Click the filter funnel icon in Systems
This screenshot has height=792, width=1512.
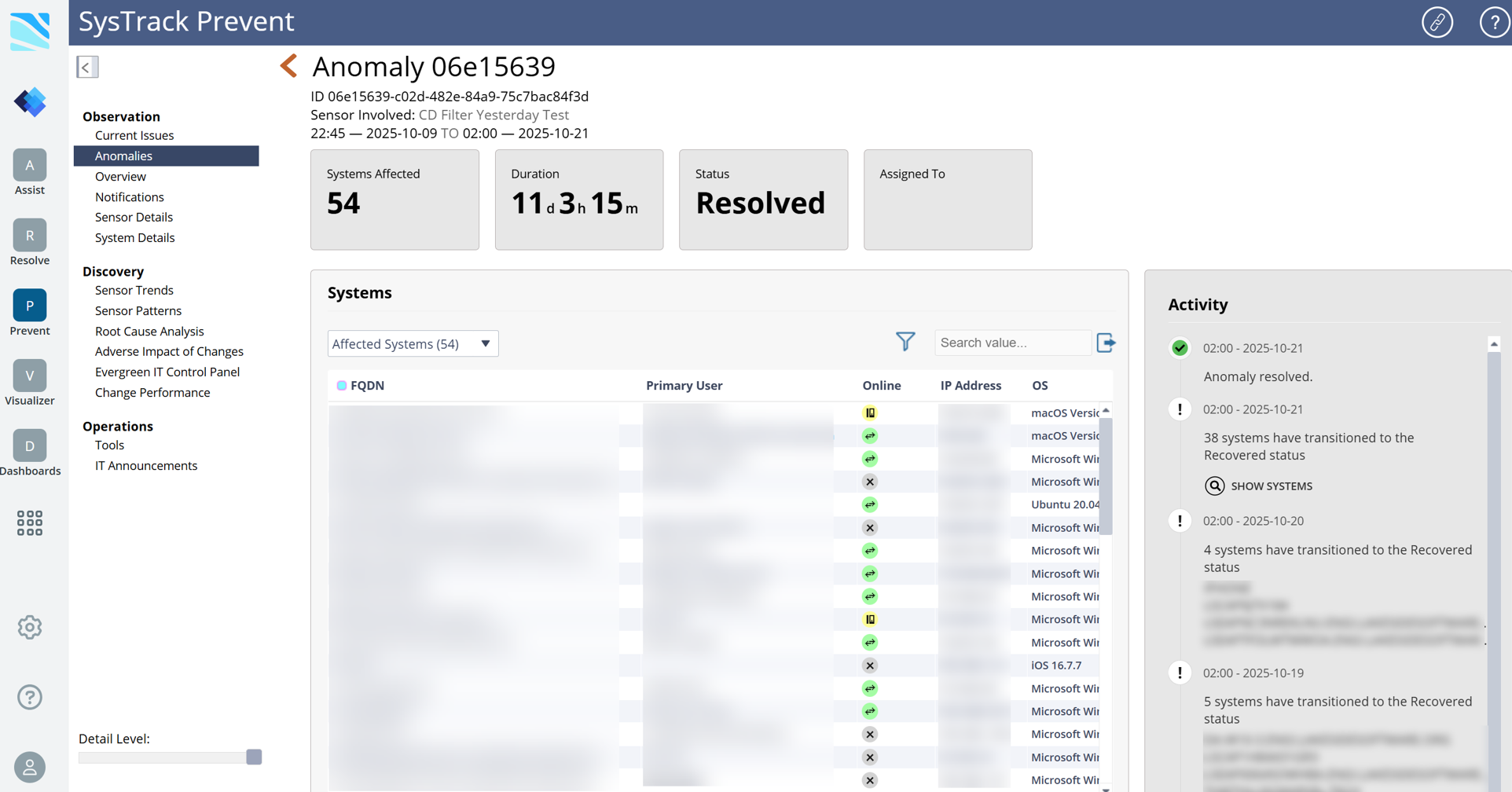click(905, 342)
